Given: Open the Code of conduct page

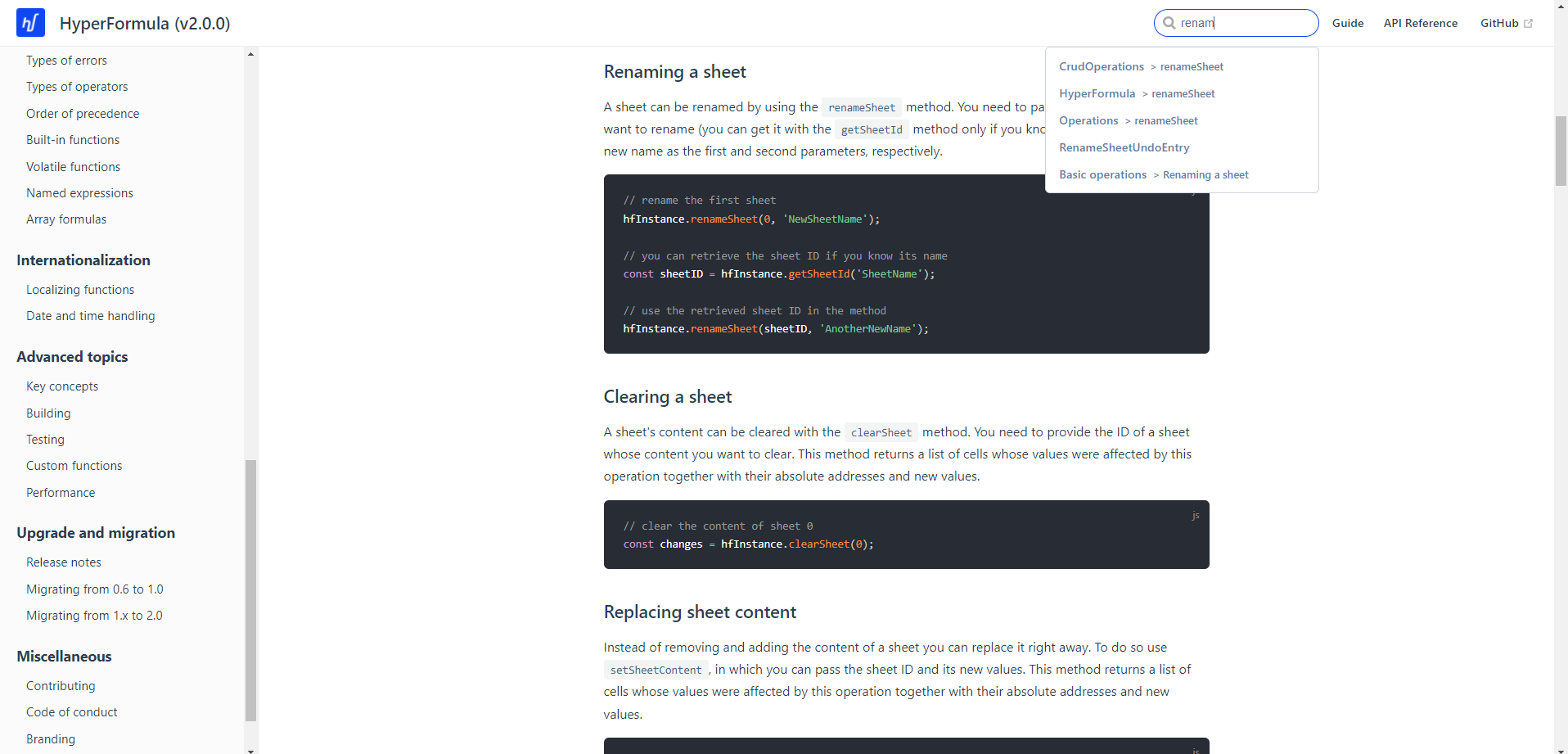Looking at the screenshot, I should 71,711.
